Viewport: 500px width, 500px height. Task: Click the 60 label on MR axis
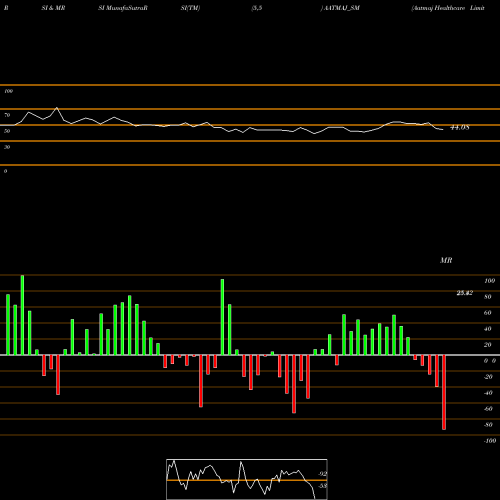click(488, 313)
